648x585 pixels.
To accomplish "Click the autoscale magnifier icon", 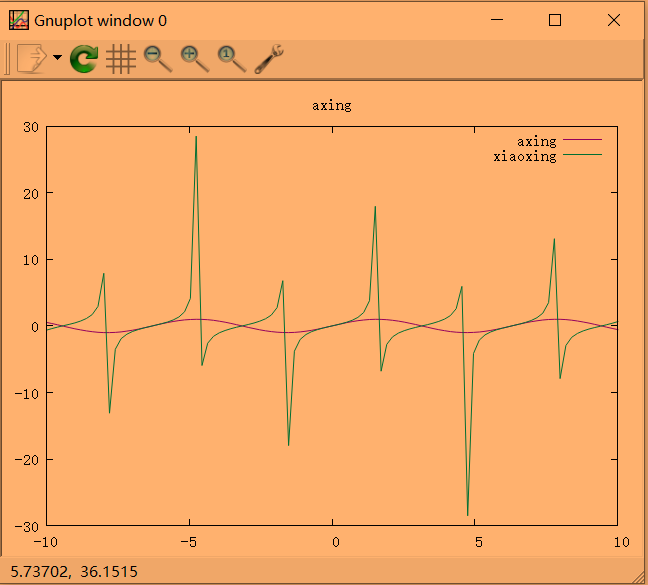I will (232, 59).
